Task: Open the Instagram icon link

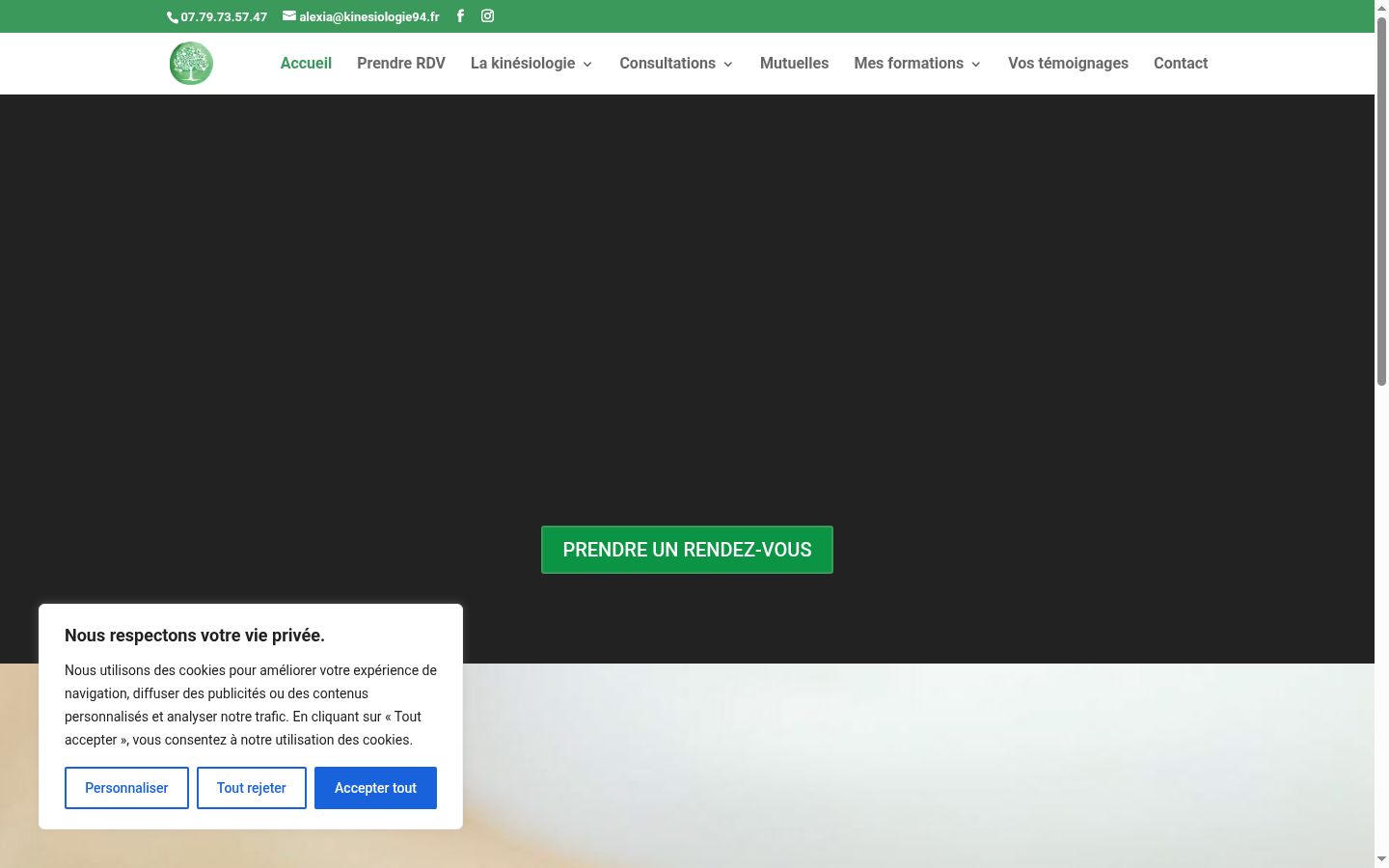Action: [x=487, y=15]
